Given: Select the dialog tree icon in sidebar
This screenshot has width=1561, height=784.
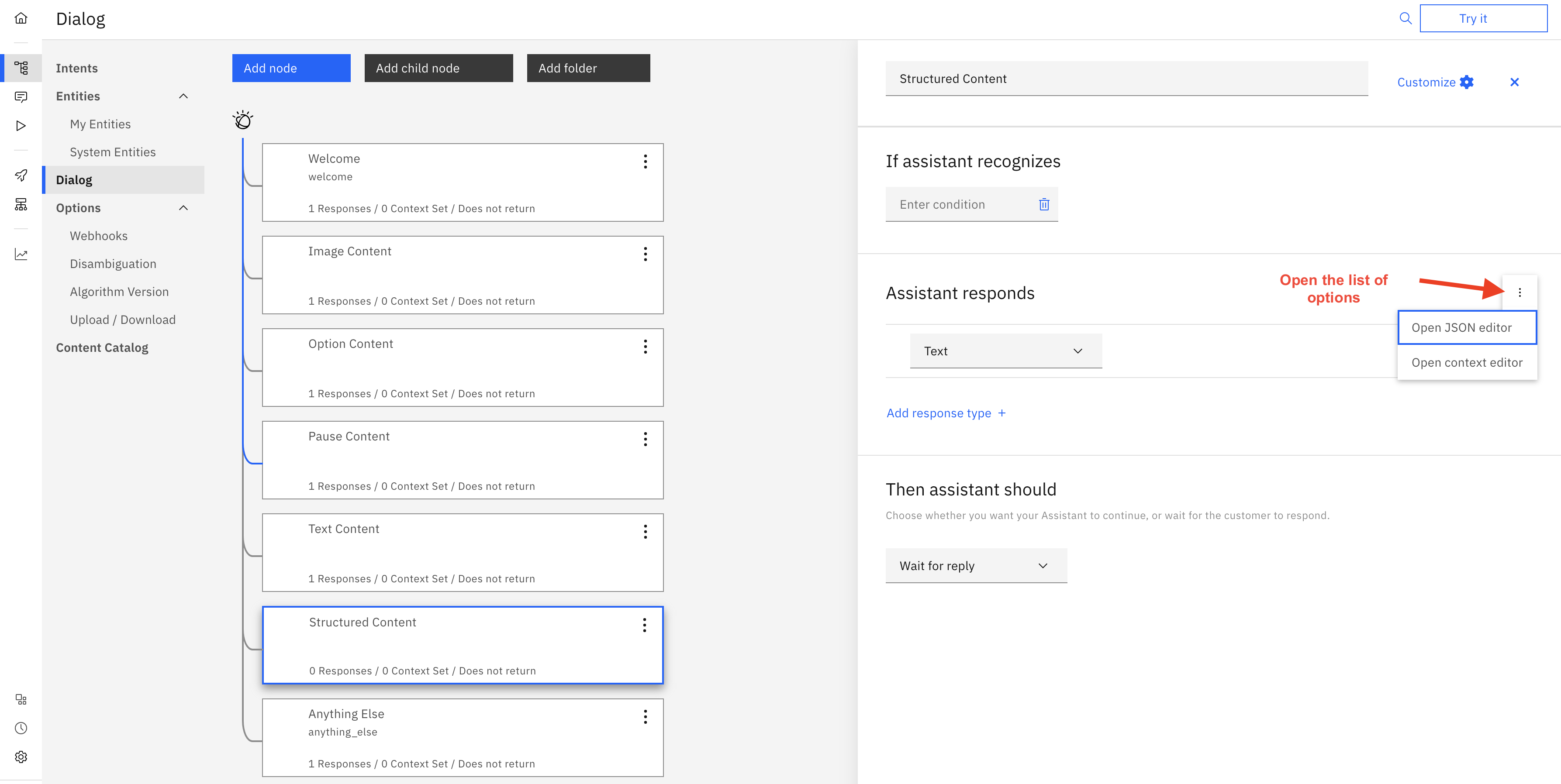Looking at the screenshot, I should (21, 68).
